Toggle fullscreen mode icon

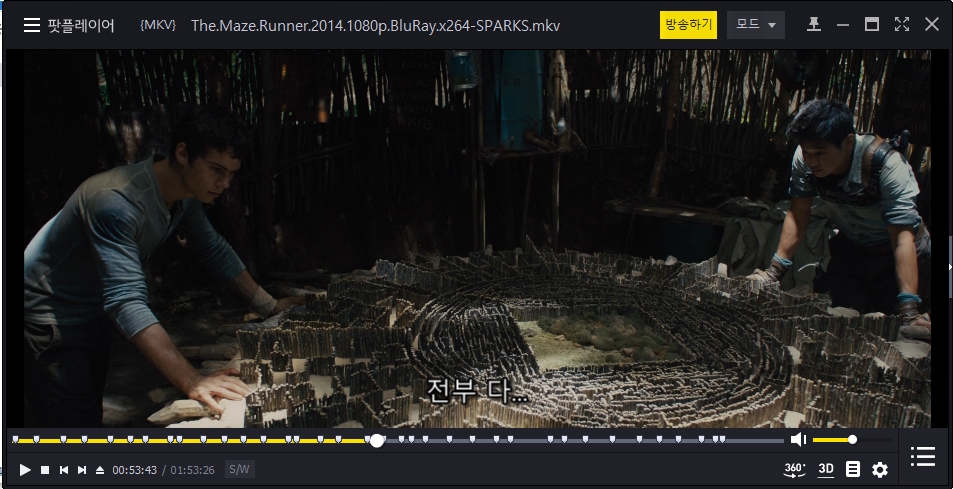[902, 24]
